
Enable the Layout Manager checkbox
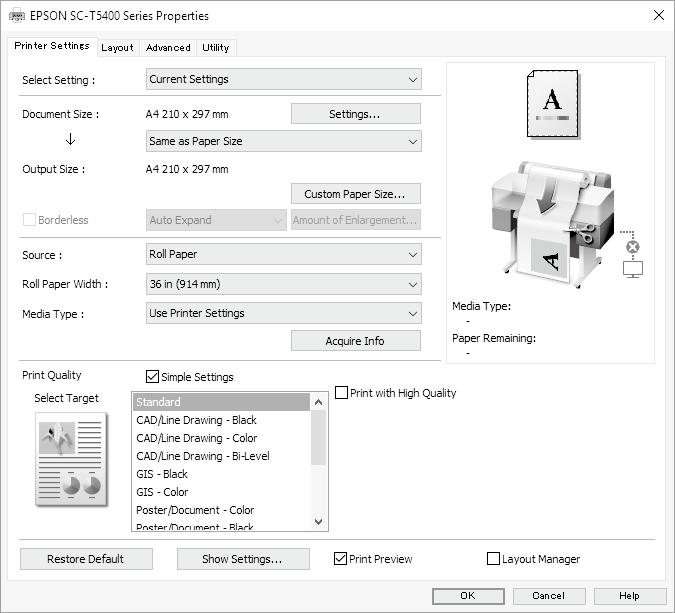click(493, 559)
